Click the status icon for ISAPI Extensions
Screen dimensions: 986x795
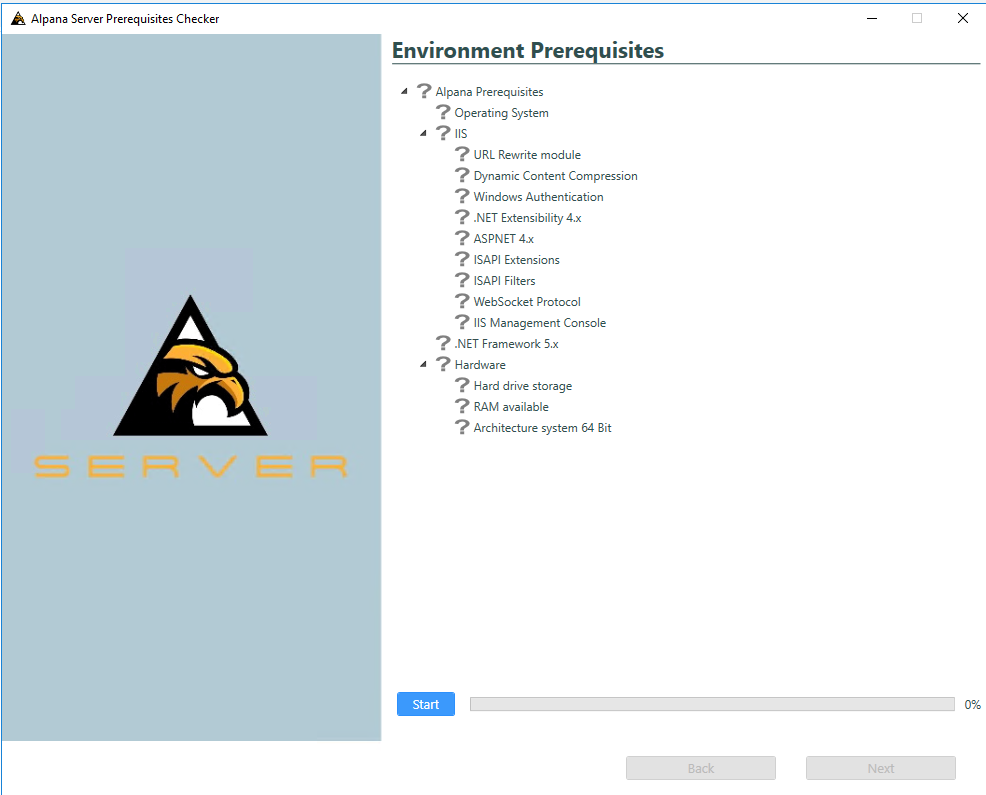tap(462, 259)
